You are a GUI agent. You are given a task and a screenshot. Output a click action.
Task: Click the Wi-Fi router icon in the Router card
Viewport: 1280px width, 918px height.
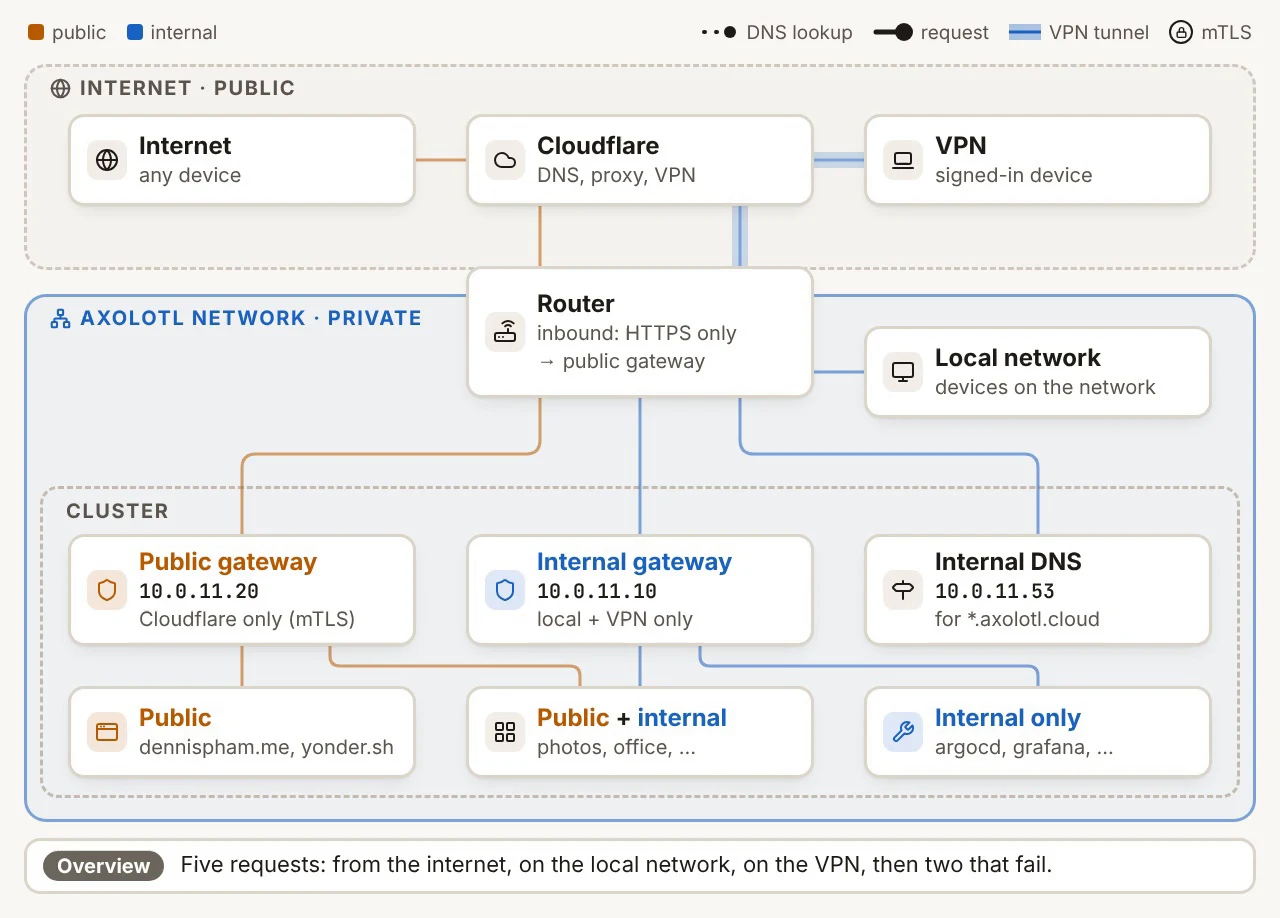[x=505, y=332]
